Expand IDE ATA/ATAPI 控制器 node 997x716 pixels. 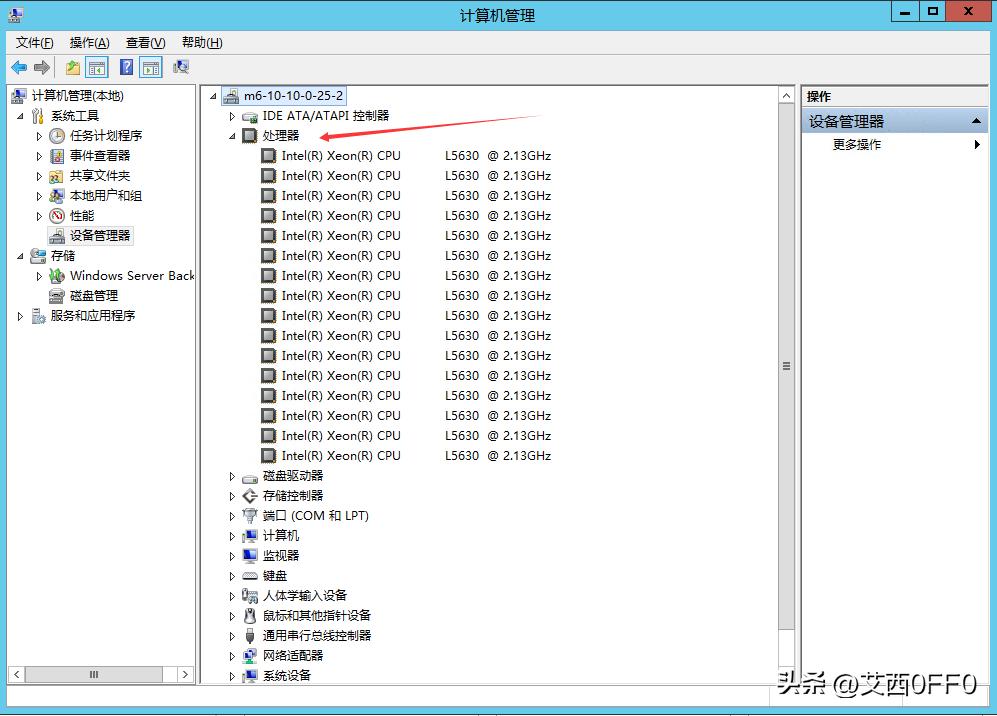tap(232, 116)
